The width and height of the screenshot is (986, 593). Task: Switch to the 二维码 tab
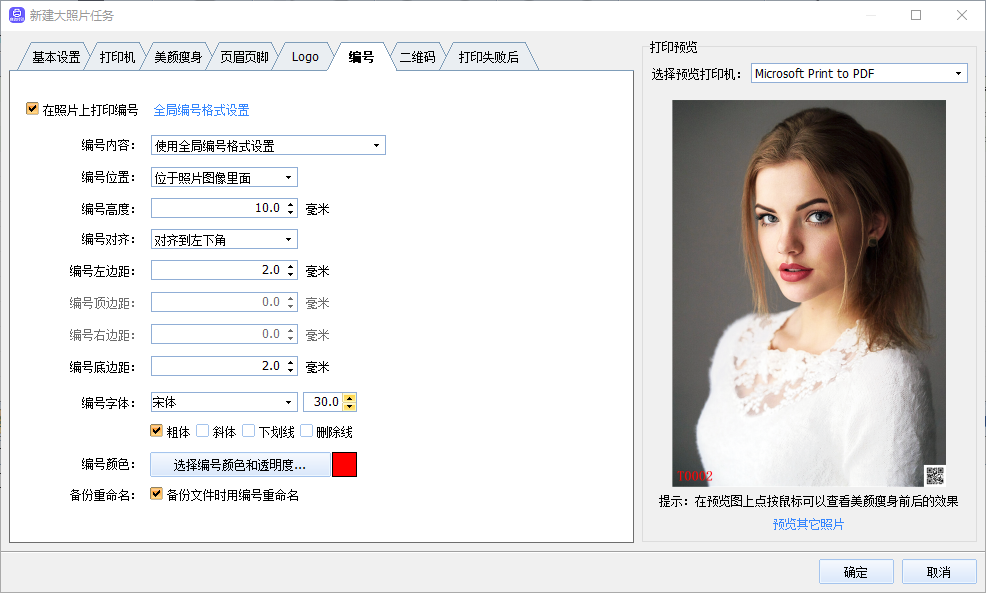[417, 57]
